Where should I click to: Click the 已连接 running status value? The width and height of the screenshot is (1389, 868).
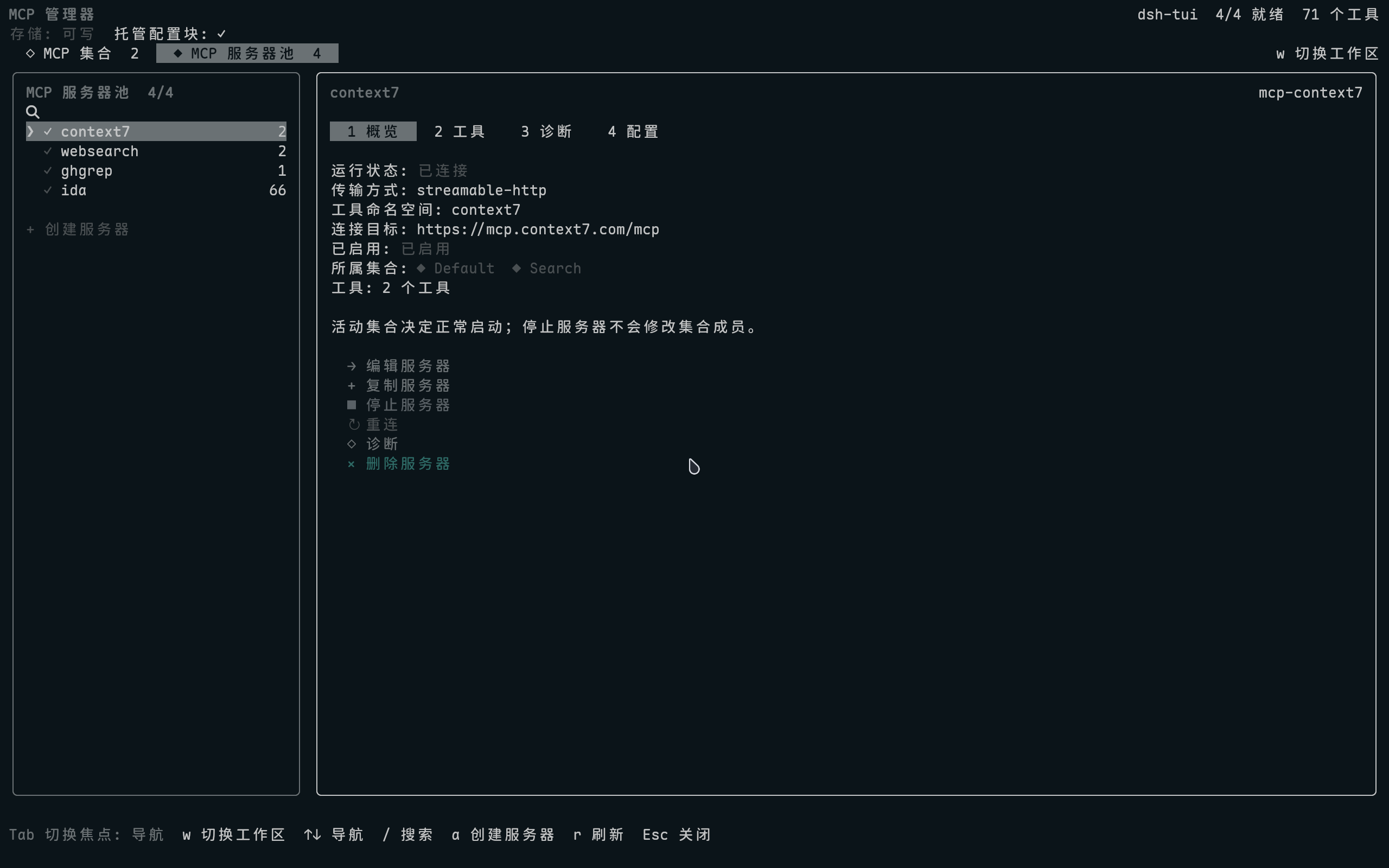tap(443, 170)
